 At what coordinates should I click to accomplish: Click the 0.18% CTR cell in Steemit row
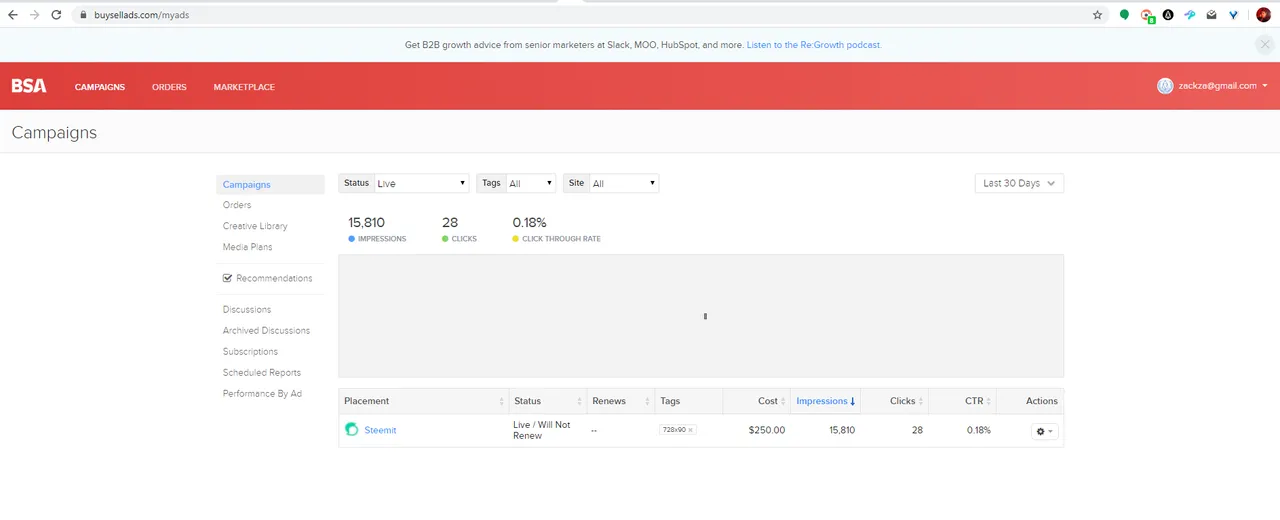(979, 430)
